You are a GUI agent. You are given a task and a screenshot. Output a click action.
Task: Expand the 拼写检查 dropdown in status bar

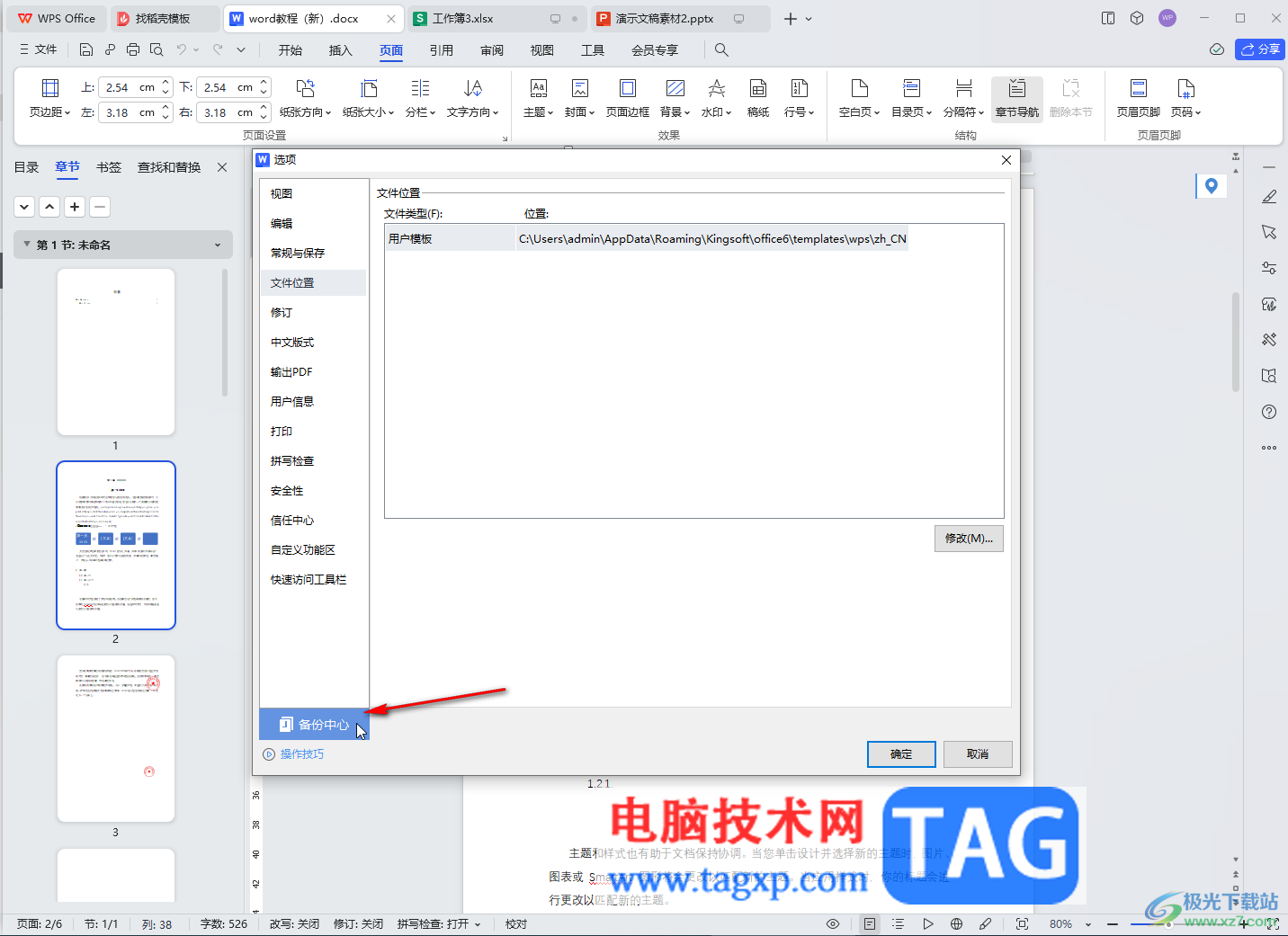[x=478, y=924]
